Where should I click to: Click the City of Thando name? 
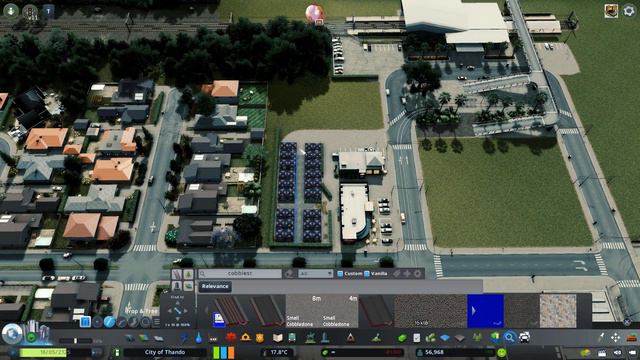(x=165, y=352)
